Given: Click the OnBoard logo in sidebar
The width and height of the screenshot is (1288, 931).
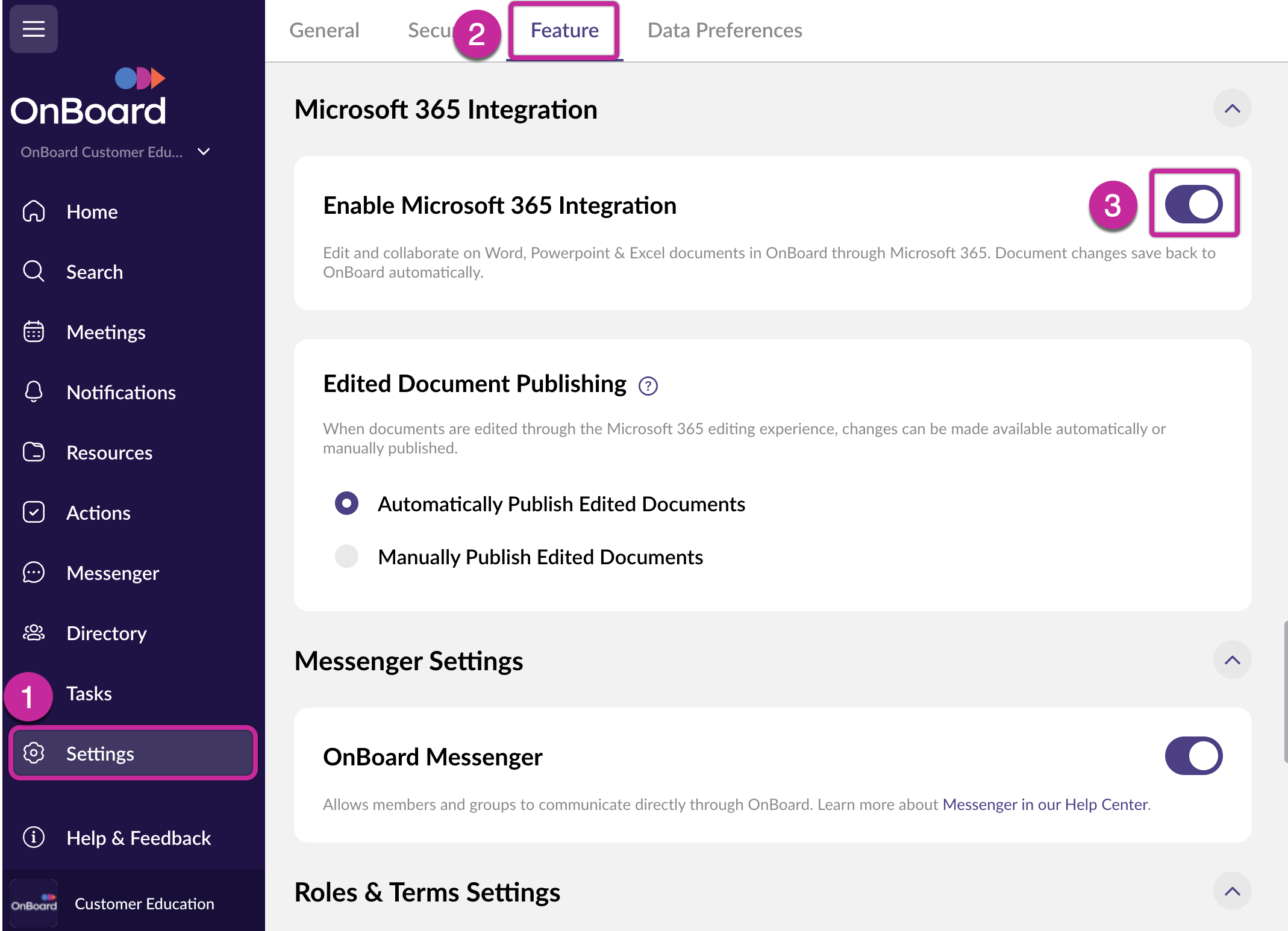Looking at the screenshot, I should (88, 96).
